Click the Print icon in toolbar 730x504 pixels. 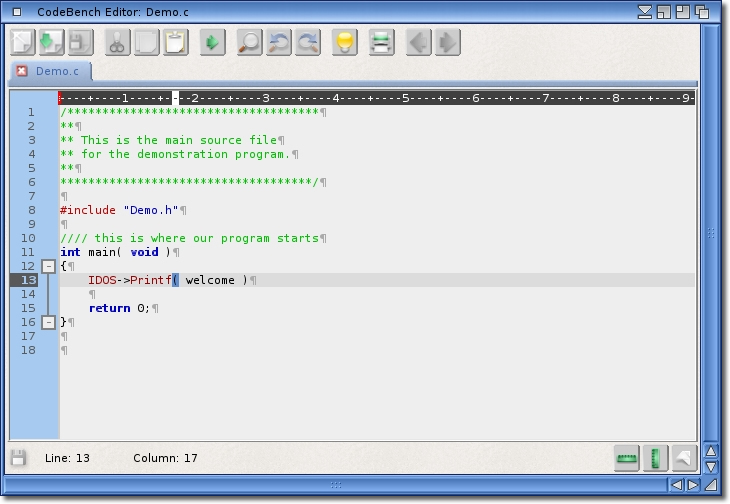[381, 42]
